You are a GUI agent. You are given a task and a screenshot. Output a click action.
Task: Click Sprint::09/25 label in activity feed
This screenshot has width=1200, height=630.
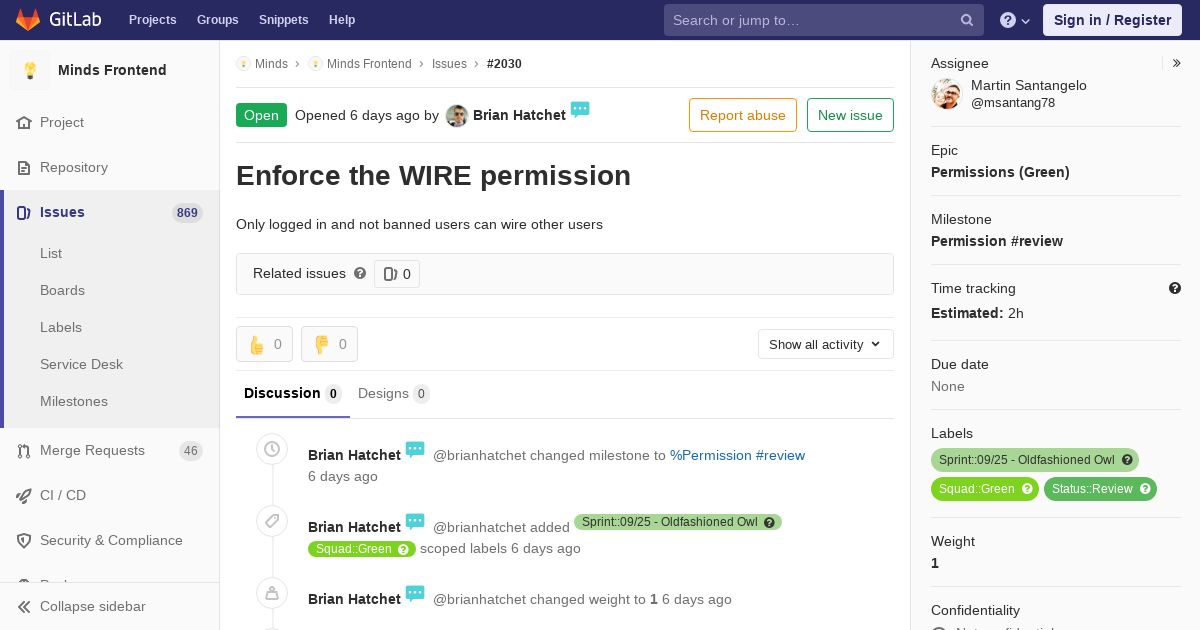point(678,522)
